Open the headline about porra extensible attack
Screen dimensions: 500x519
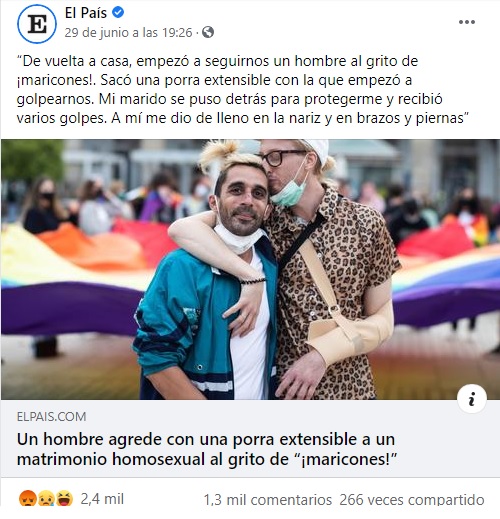207,449
